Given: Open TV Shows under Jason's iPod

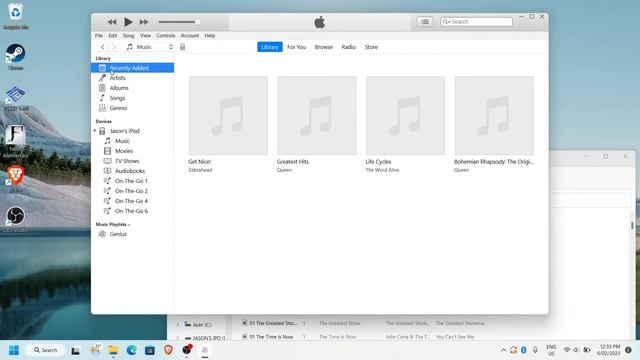Looking at the screenshot, I should (127, 161).
